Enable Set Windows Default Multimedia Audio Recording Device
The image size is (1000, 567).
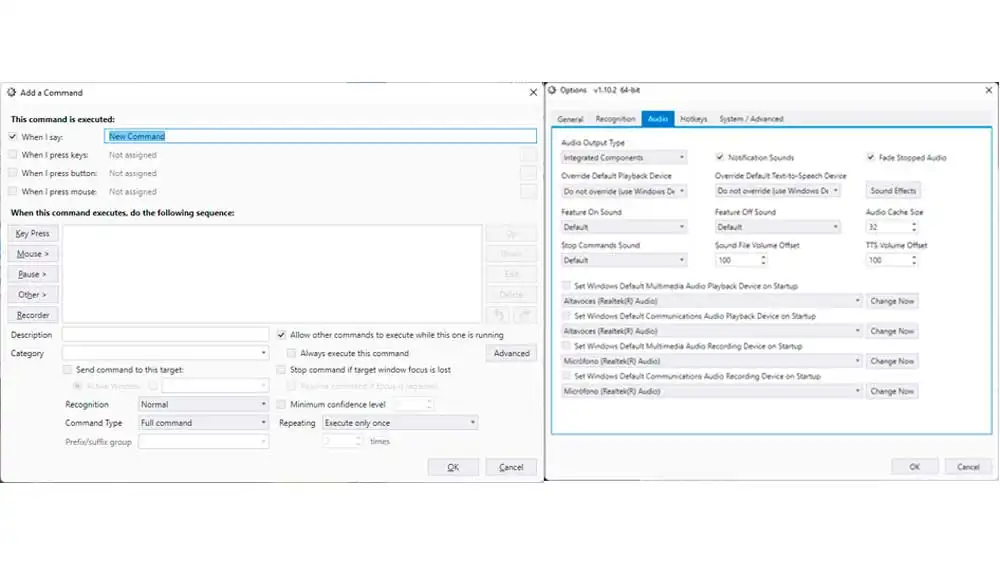[x=566, y=346]
